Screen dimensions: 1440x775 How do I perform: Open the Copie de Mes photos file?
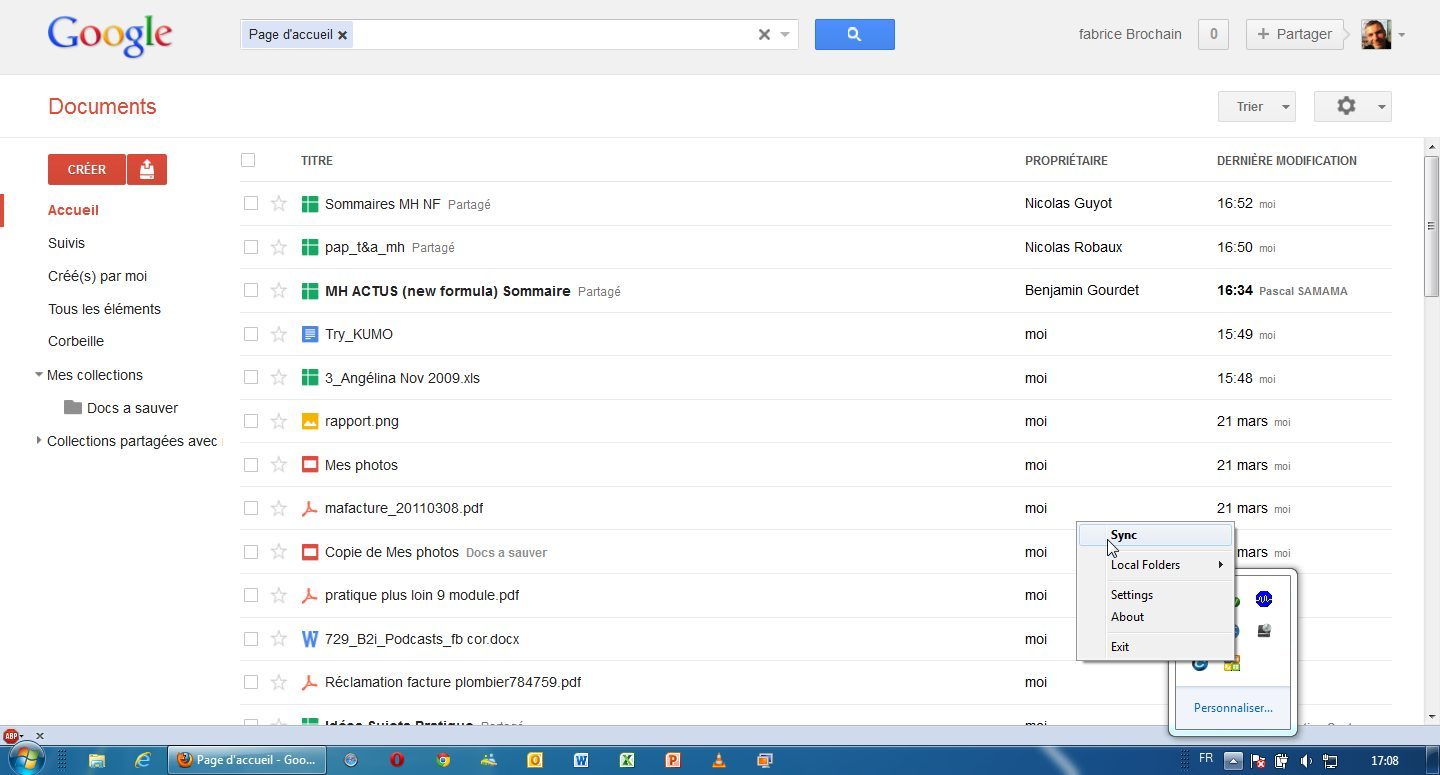392,552
